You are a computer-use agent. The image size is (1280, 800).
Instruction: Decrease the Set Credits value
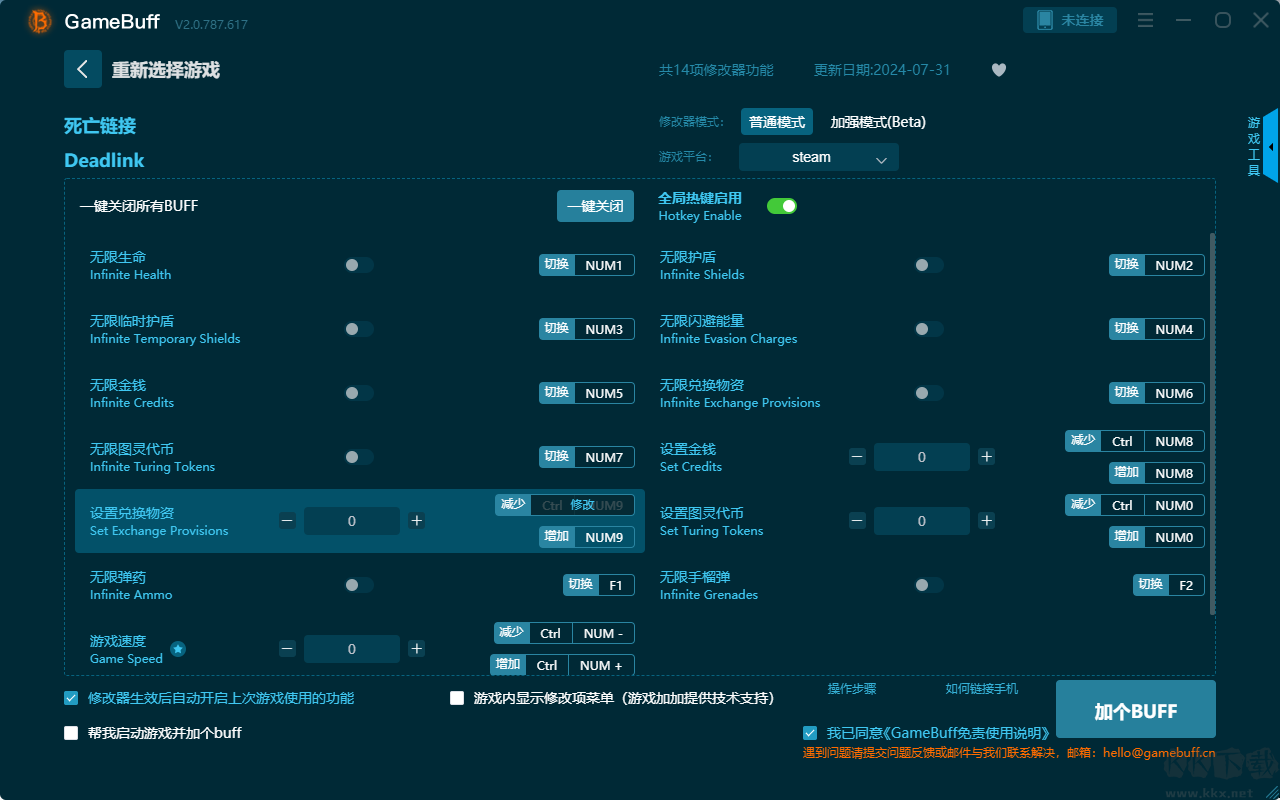[x=857, y=457]
